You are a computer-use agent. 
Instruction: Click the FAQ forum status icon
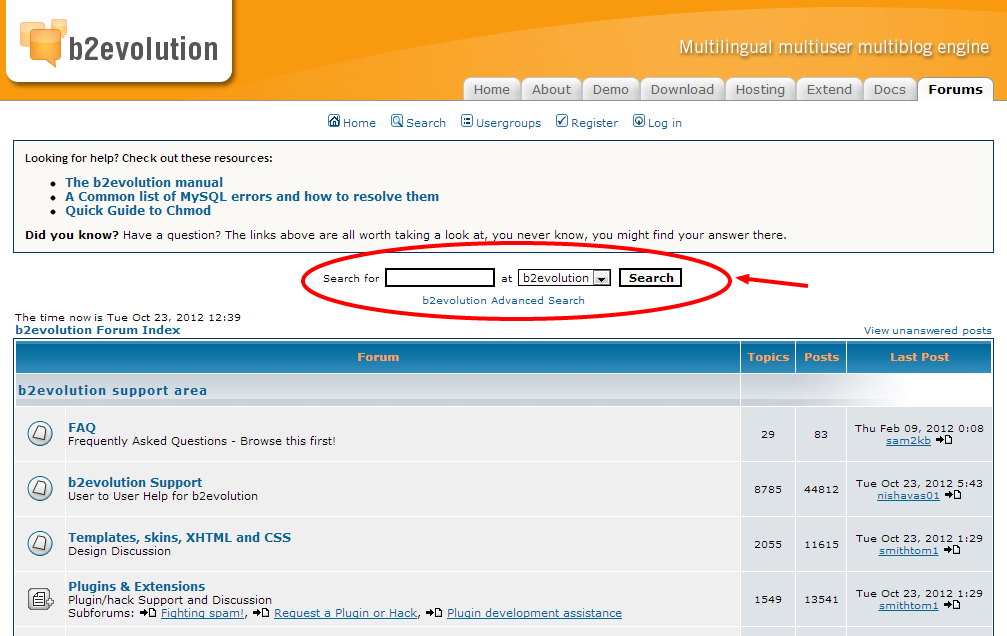click(x=40, y=434)
